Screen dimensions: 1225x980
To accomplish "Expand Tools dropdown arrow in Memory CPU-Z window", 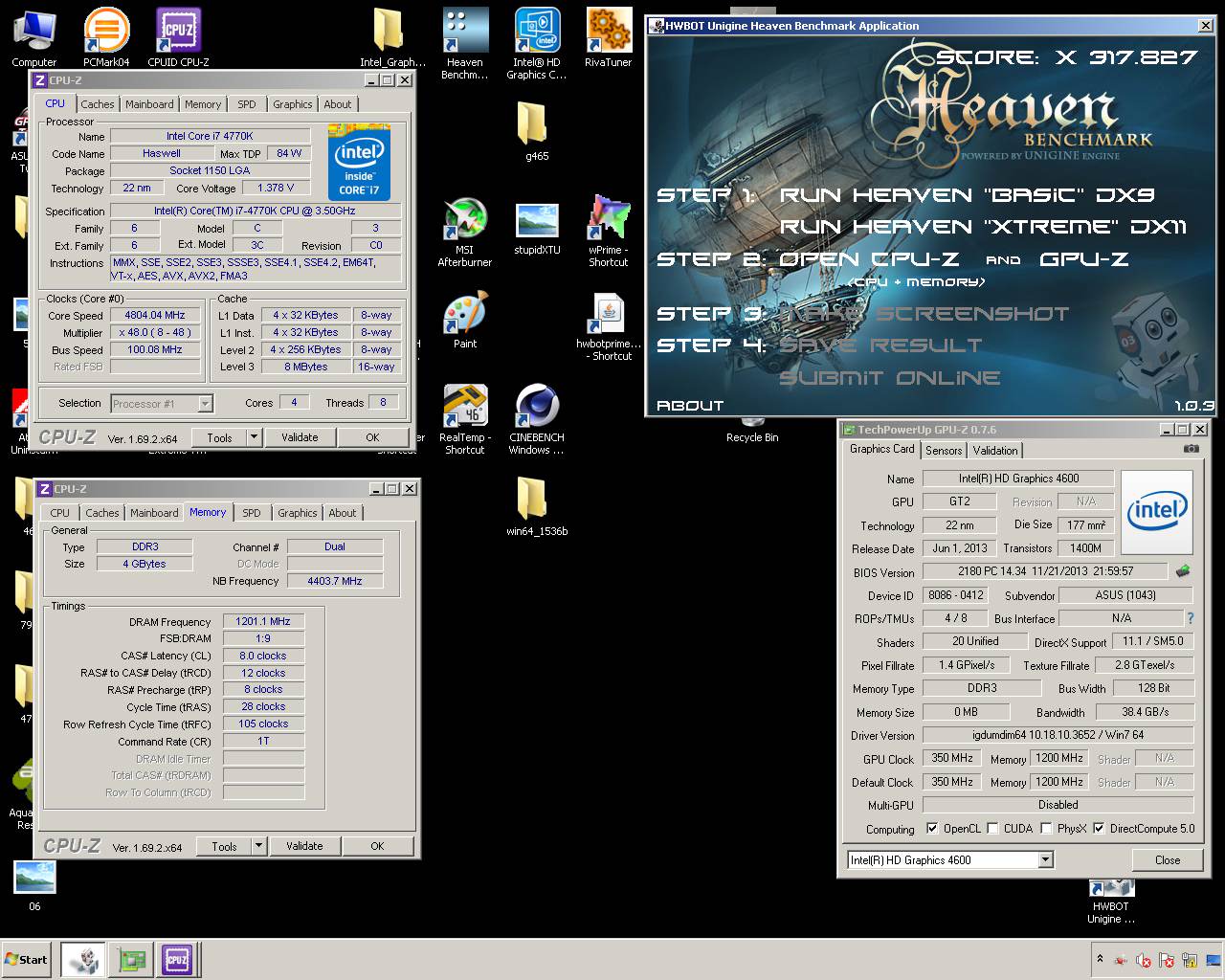I will (x=258, y=846).
